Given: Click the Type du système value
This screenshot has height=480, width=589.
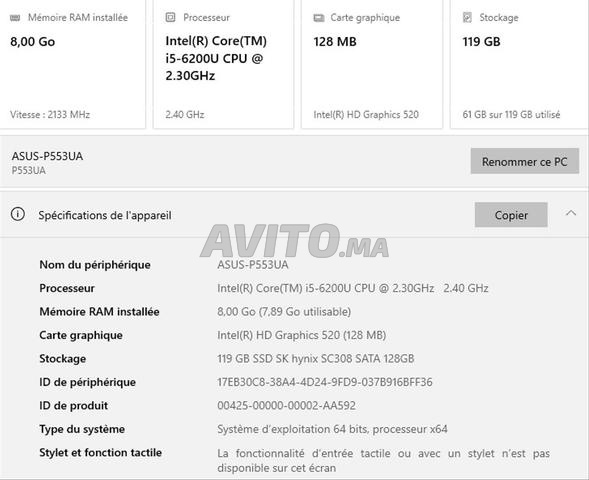Looking at the screenshot, I should coord(332,429).
